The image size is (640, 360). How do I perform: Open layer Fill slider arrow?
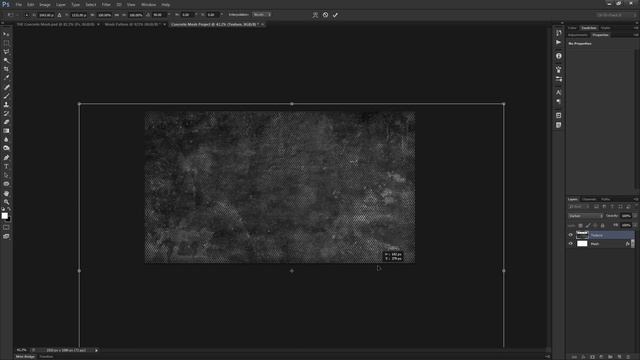(635, 225)
